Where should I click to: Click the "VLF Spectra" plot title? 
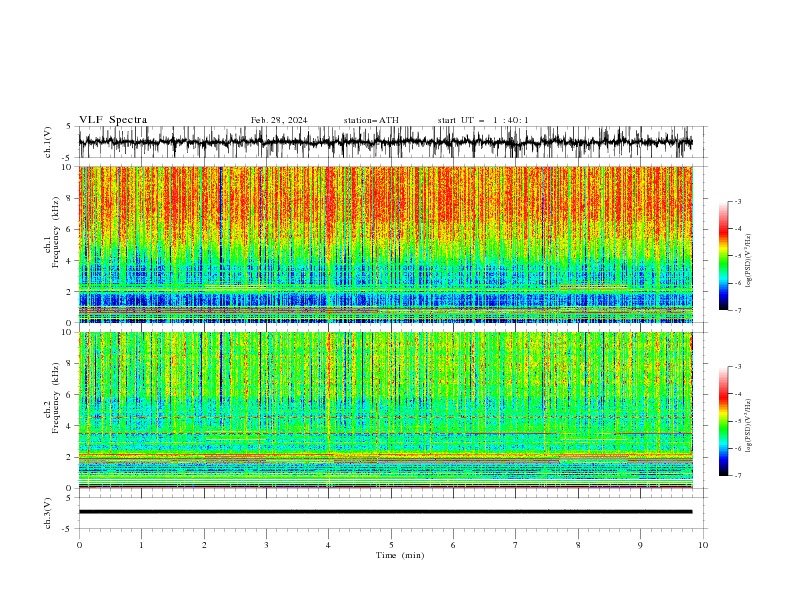click(x=113, y=120)
